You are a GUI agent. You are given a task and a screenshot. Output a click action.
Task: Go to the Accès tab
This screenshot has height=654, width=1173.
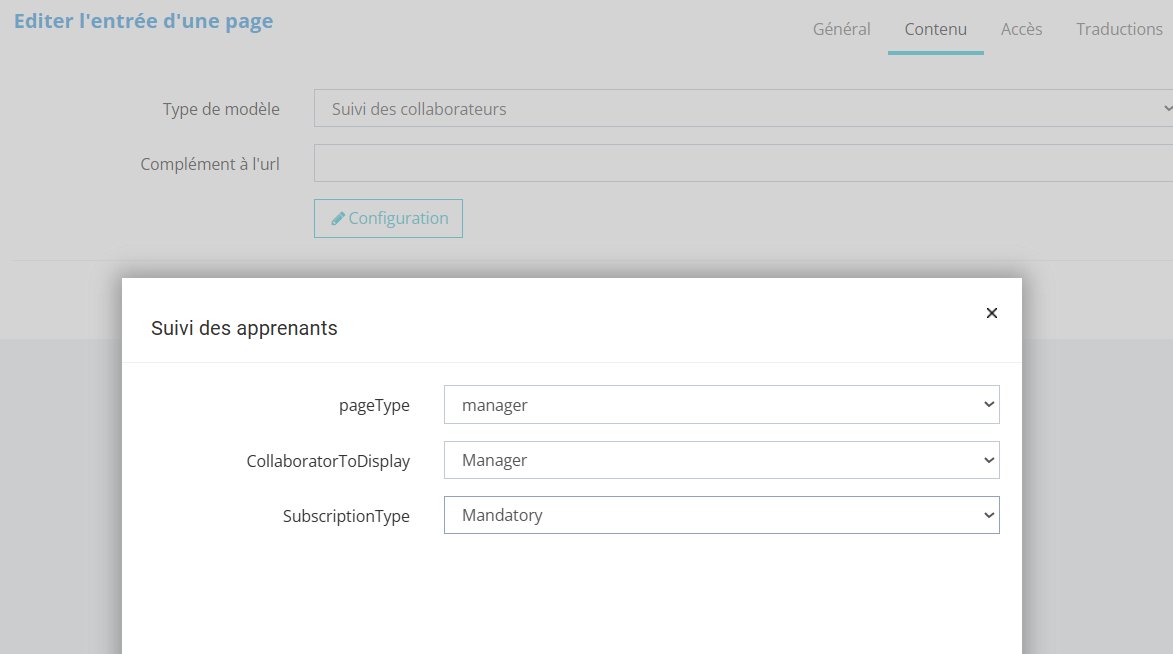point(1021,29)
